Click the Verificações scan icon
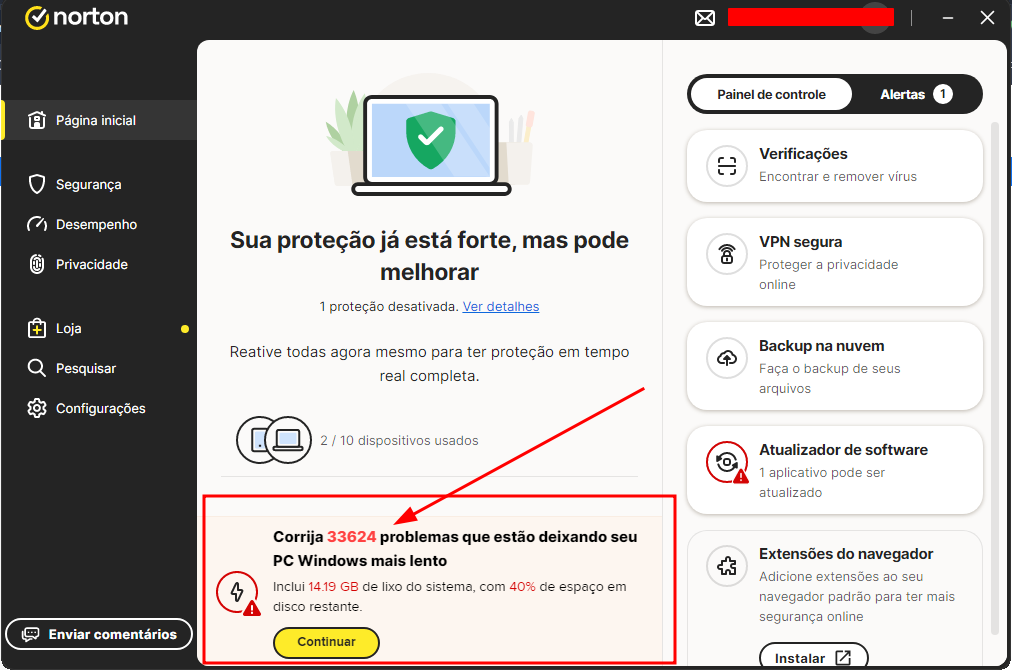The width and height of the screenshot is (1012, 670). click(727, 167)
